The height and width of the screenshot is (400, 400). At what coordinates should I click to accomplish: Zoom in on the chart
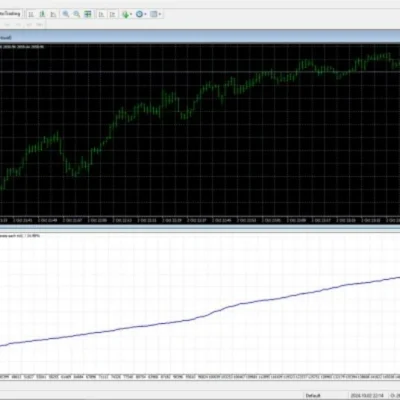[x=66, y=14]
